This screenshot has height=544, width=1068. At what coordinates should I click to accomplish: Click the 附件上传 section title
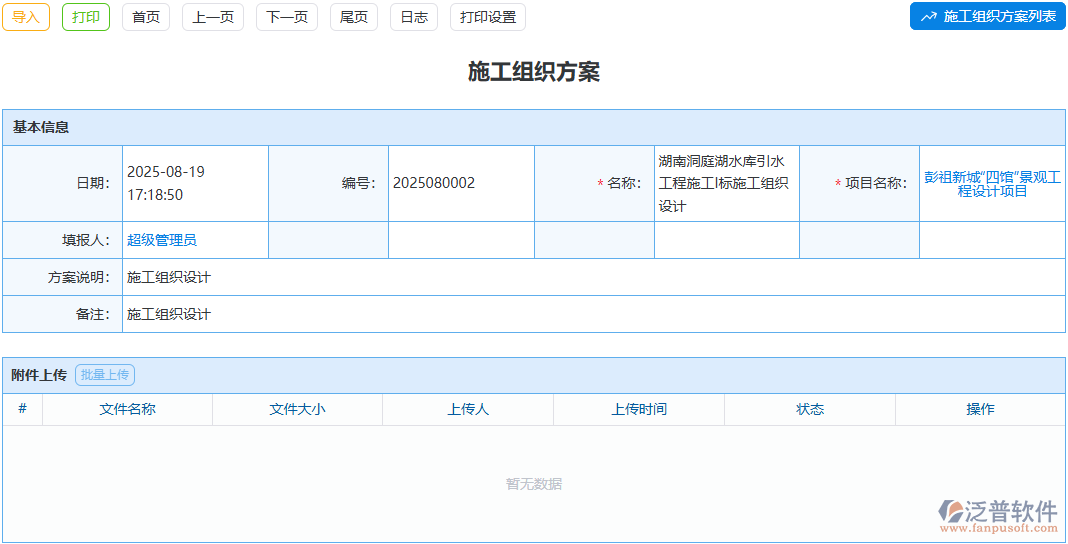click(x=39, y=375)
